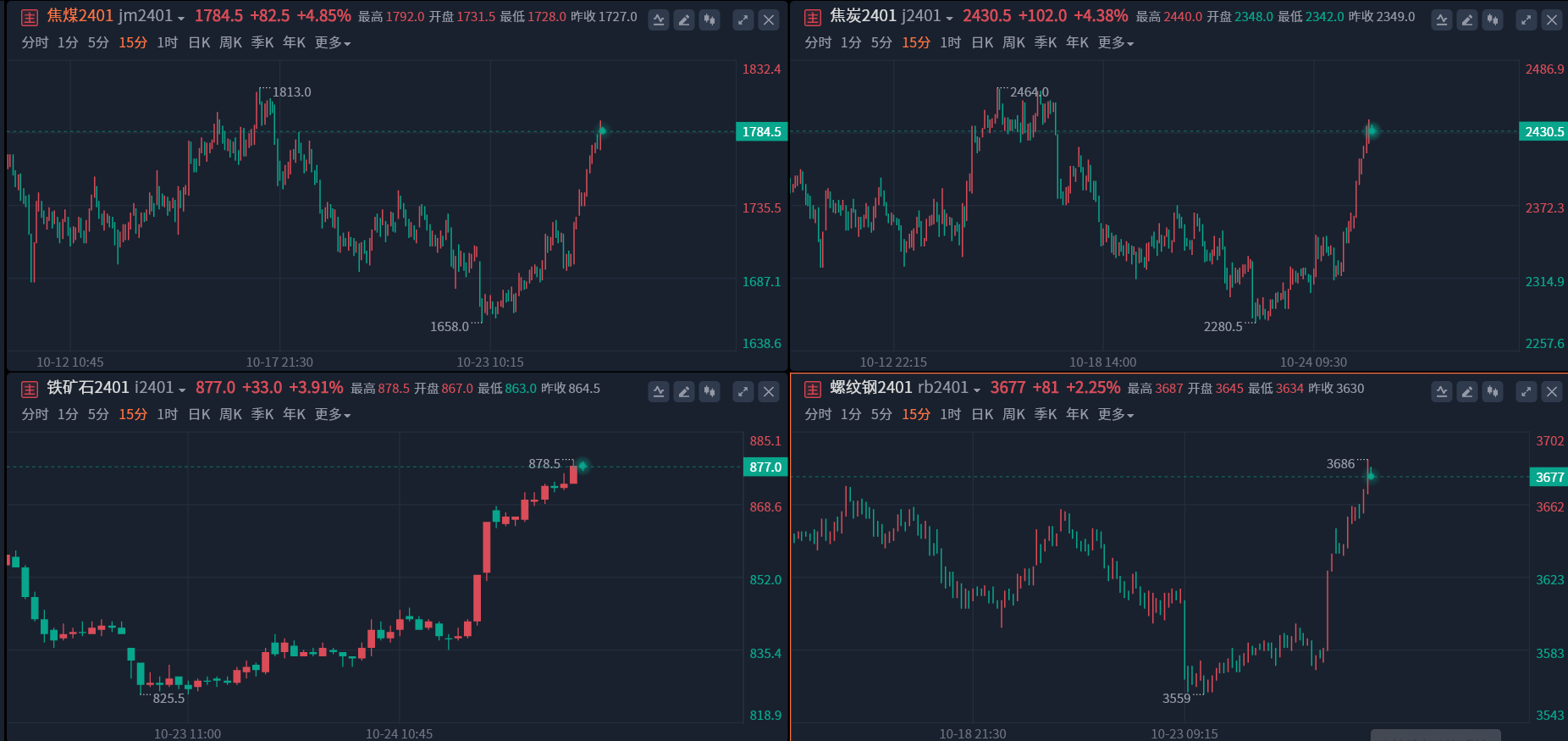Viewport: 1568px width, 741px height.
Task: Expand 更多 periods in 铁矿石2401 panel
Action: tap(333, 414)
